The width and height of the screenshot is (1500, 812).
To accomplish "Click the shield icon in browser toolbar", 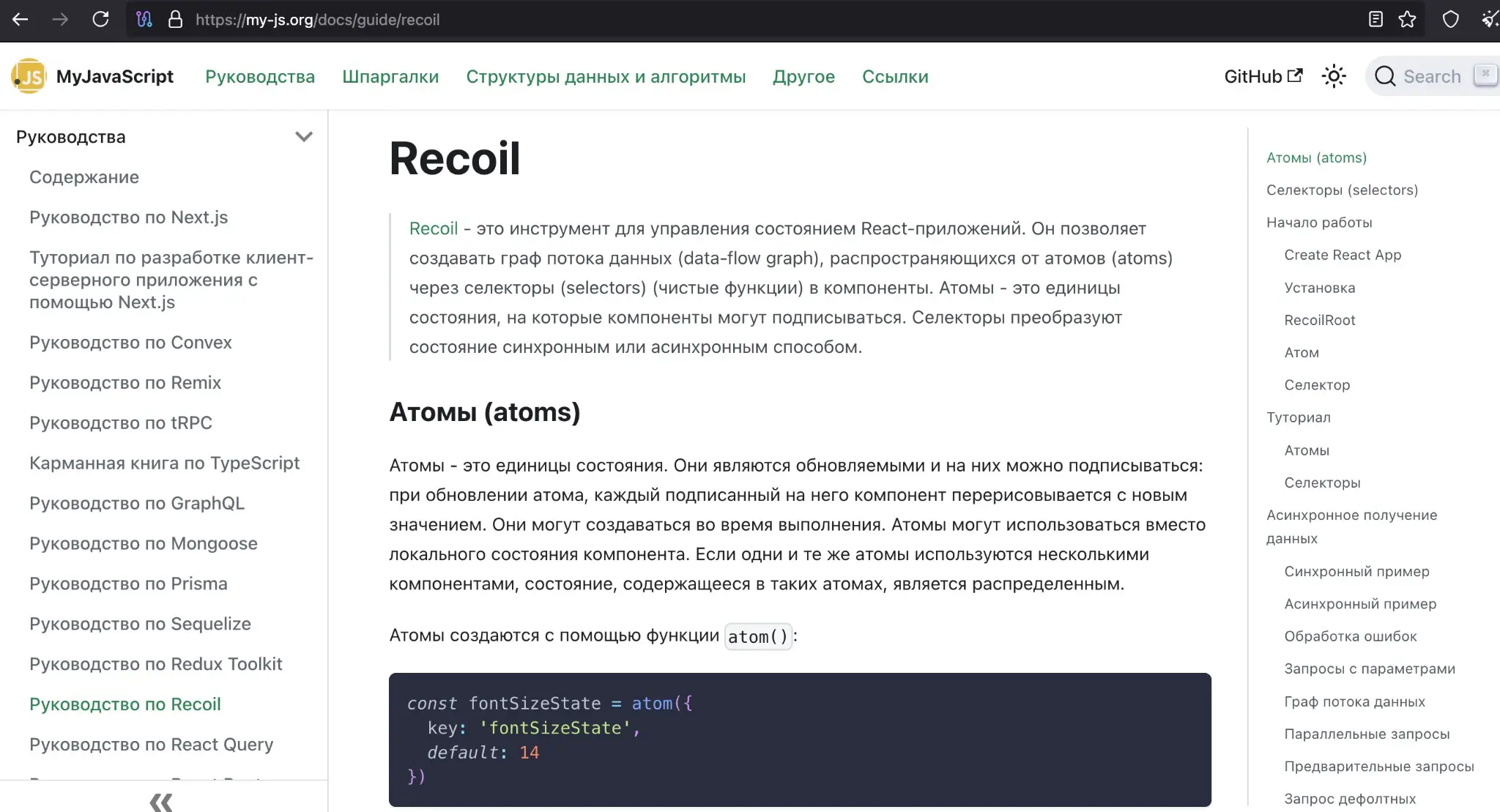I will click(x=1450, y=20).
